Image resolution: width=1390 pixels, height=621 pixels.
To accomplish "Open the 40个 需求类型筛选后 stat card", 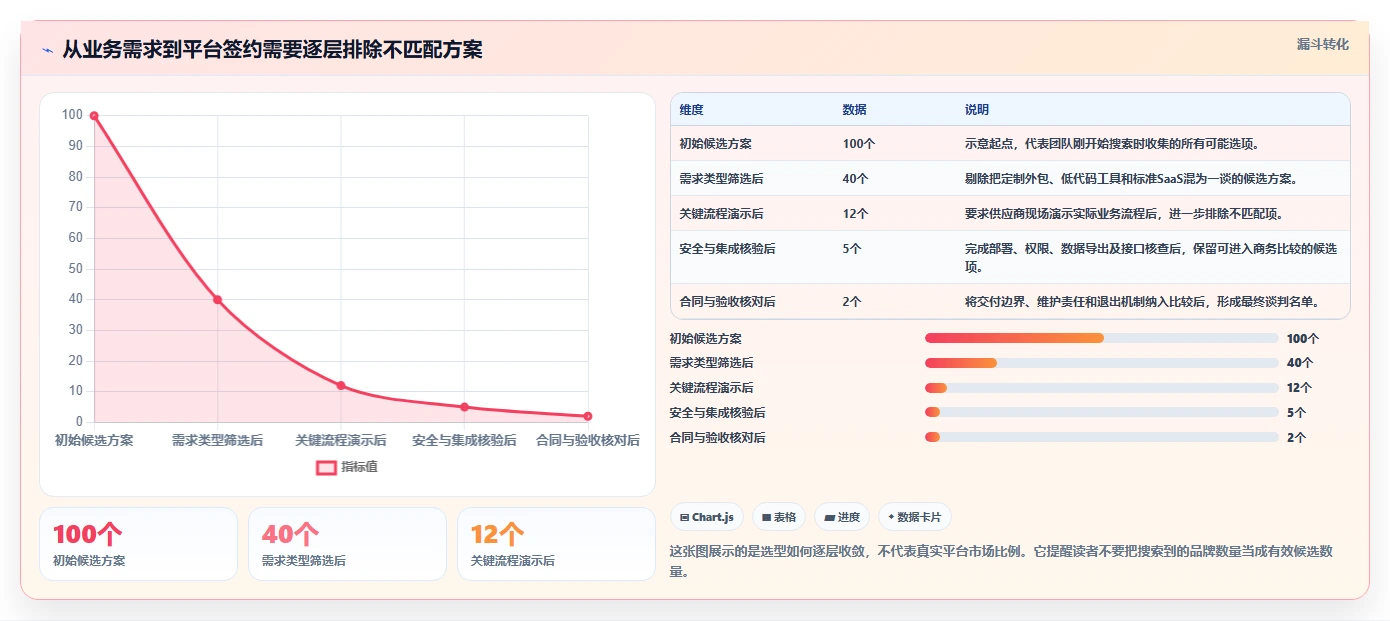I will click(347, 544).
